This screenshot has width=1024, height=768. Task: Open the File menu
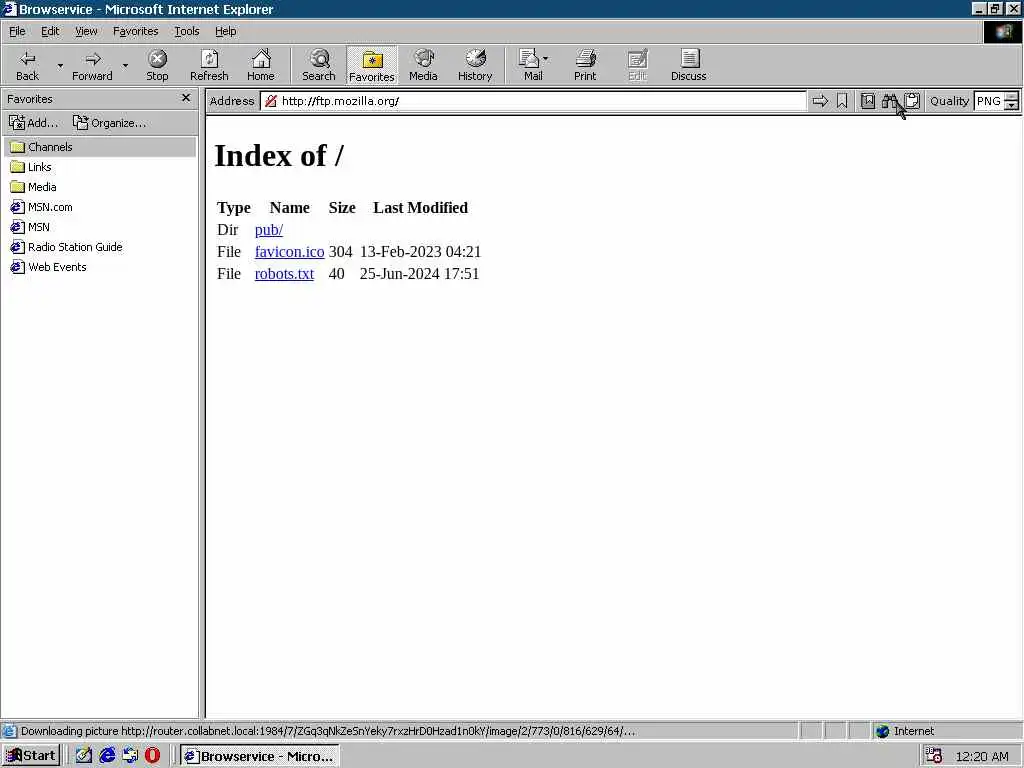pyautogui.click(x=17, y=31)
